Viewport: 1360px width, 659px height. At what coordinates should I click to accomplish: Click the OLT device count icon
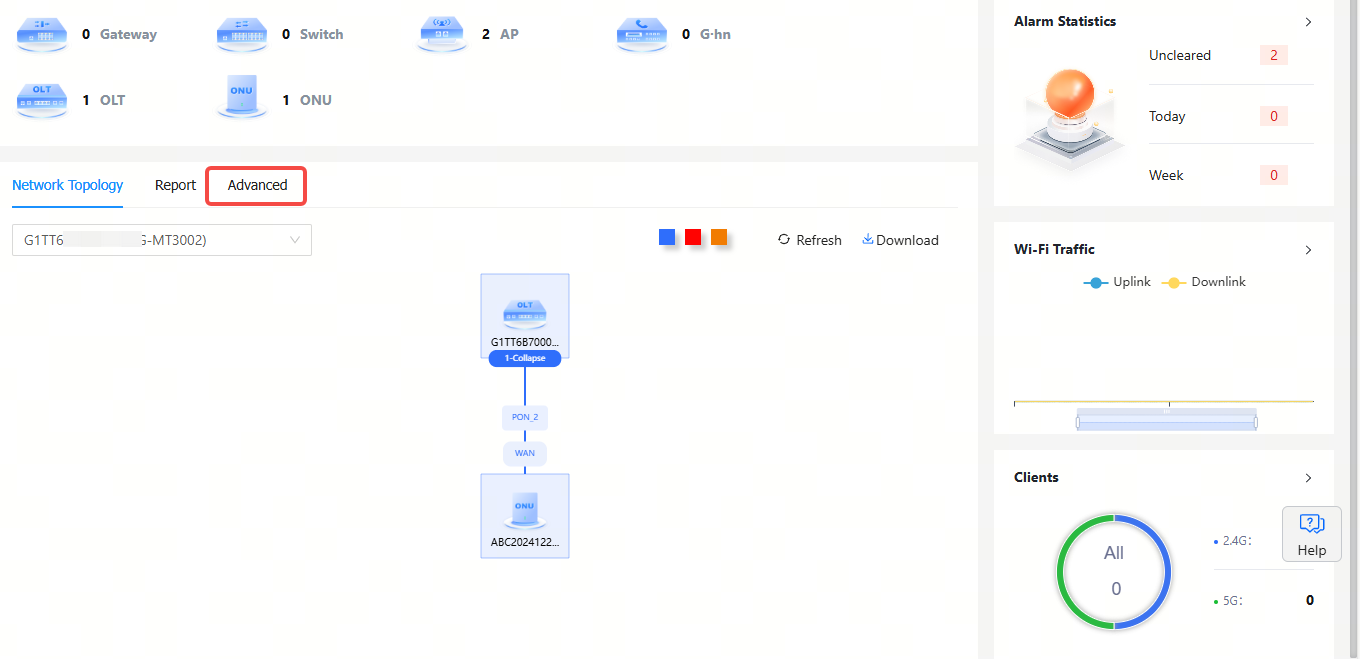click(42, 100)
